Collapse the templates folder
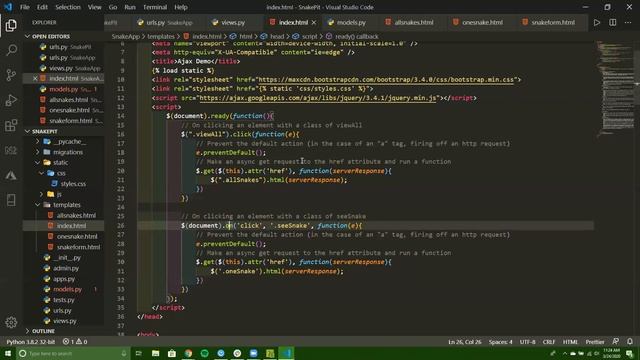Image resolution: width=640 pixels, height=360 pixels. [67, 205]
